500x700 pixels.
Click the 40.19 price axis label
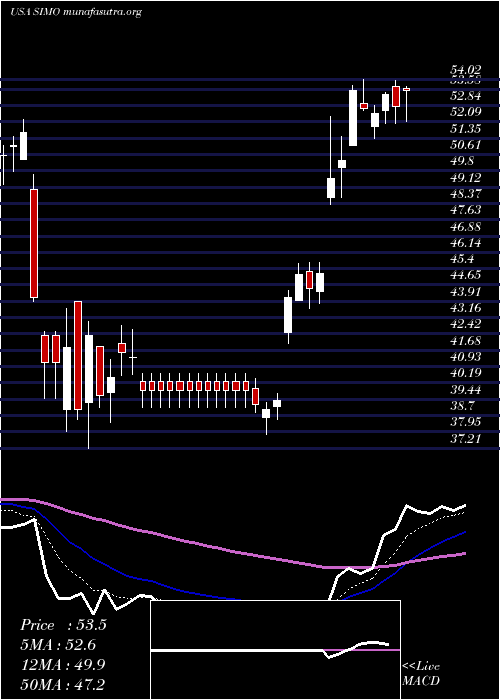[x=466, y=373]
